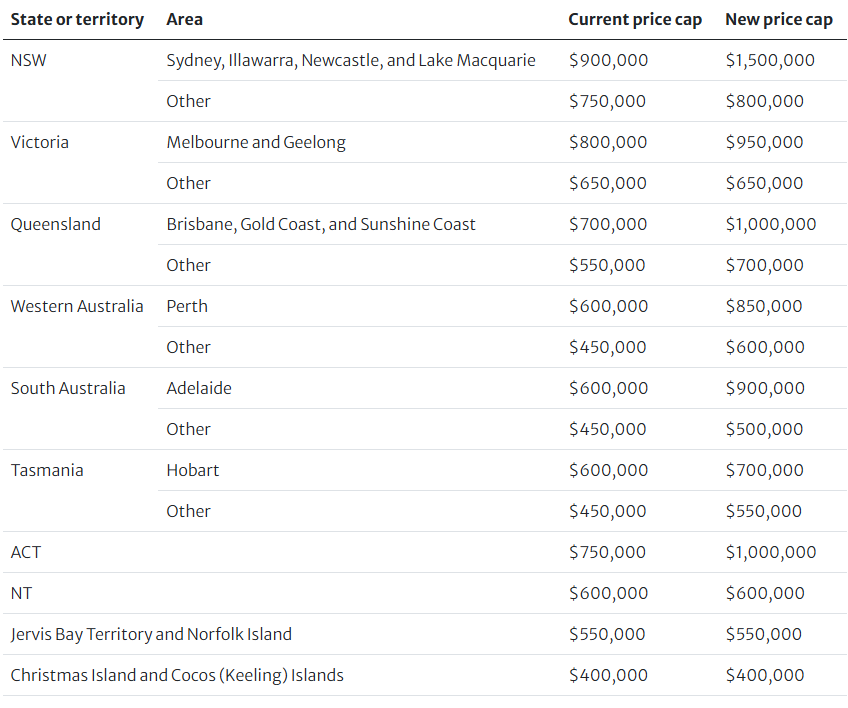The height and width of the screenshot is (708, 848).
Task: Click the $850,000 Perth new cap
Action: [x=764, y=306]
